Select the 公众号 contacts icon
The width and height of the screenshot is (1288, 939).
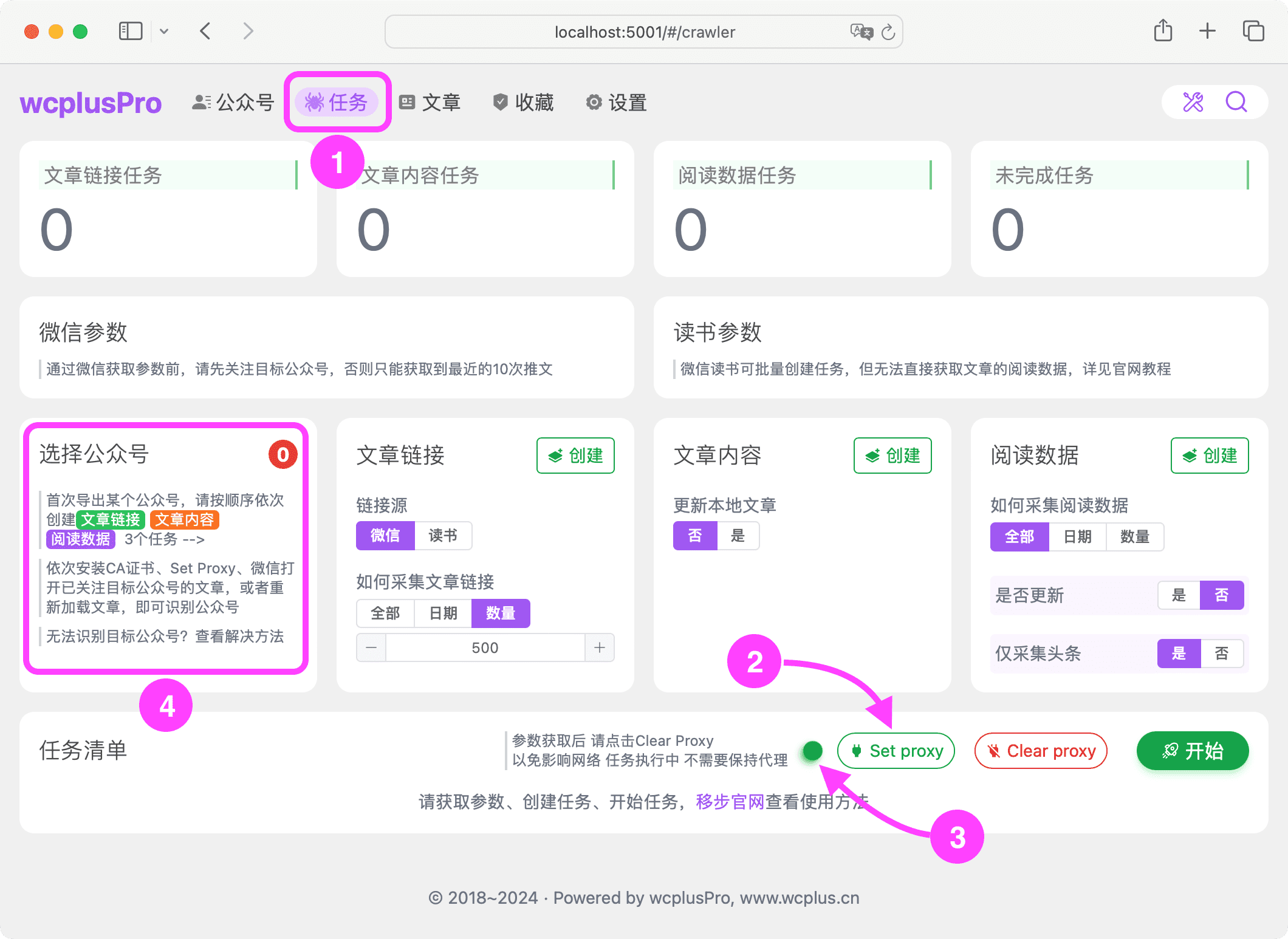click(x=201, y=101)
